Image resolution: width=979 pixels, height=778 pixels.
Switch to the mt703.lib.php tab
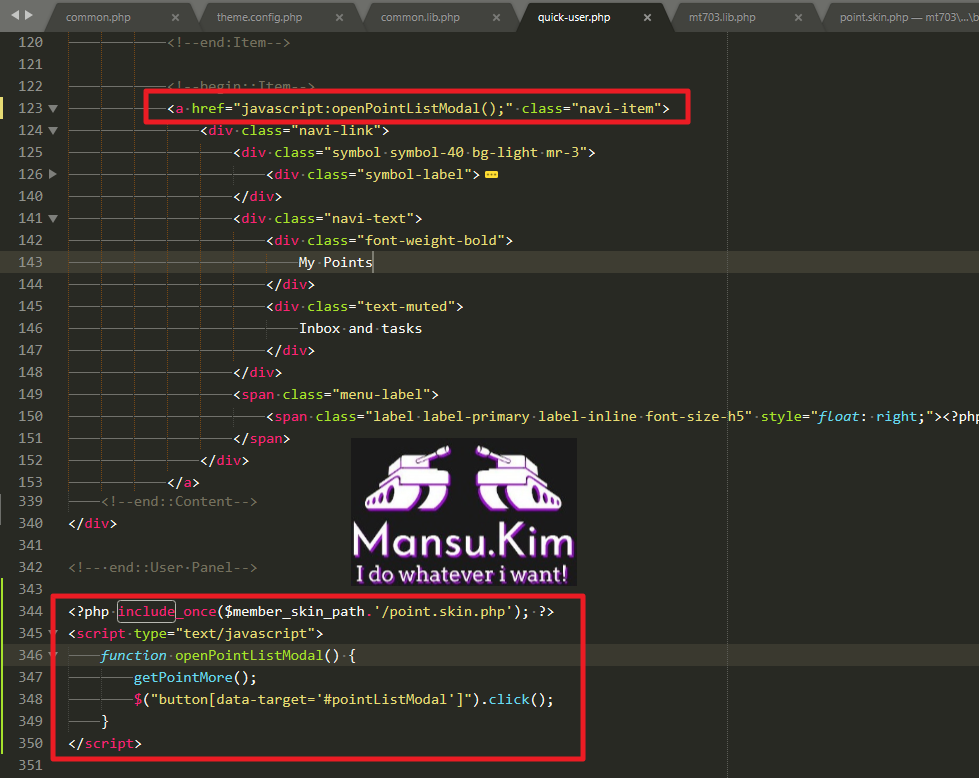tap(722, 18)
